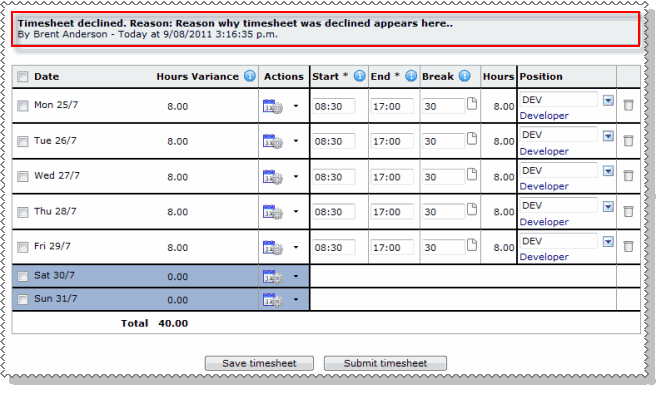The height and width of the screenshot is (394, 665).
Task: Click the Start column info icon
Action: coord(359,76)
